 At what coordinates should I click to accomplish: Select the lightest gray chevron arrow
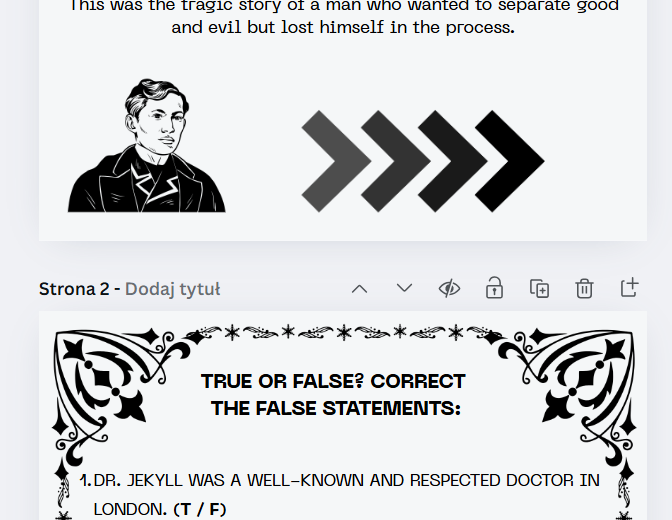click(x=336, y=161)
